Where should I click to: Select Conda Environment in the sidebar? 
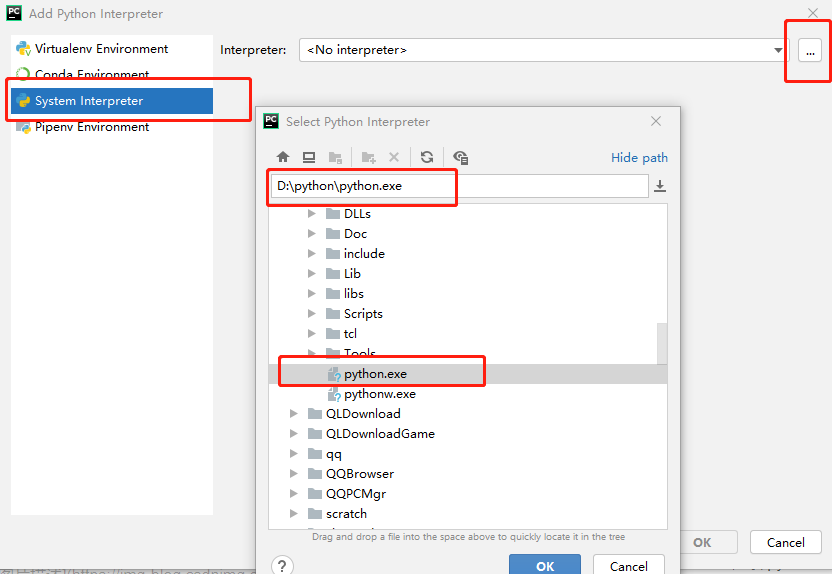click(x=111, y=75)
